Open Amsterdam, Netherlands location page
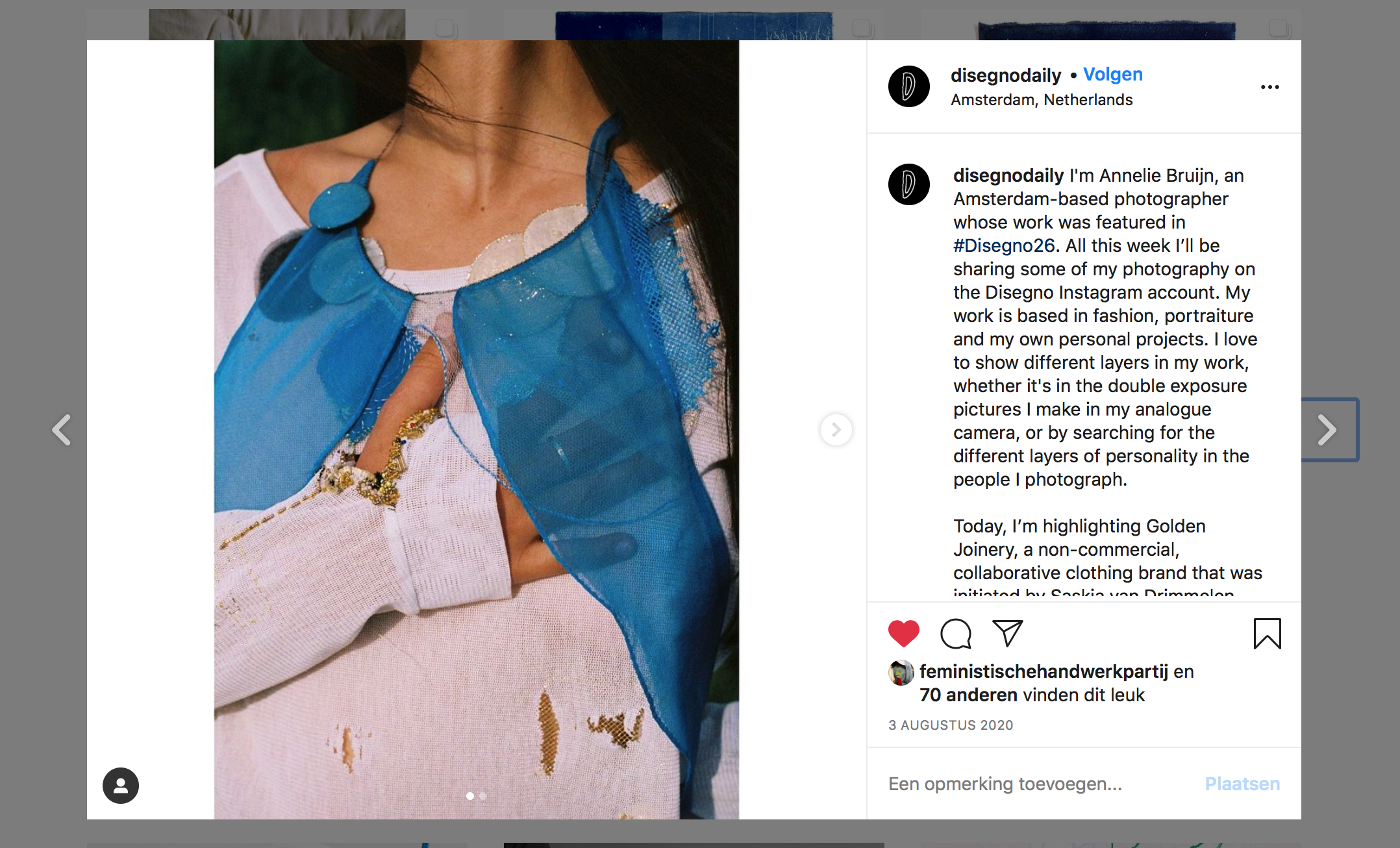Screen dimensions: 1400x848 pyautogui.click(x=1042, y=100)
